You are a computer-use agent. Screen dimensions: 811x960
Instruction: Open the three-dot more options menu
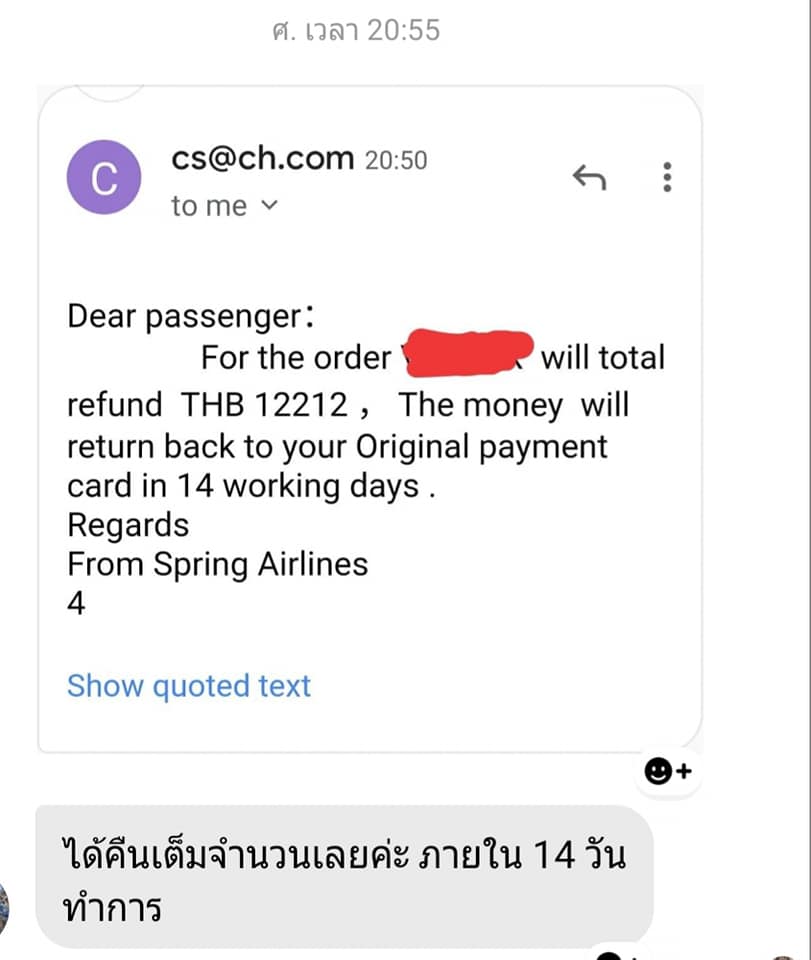coord(667,177)
